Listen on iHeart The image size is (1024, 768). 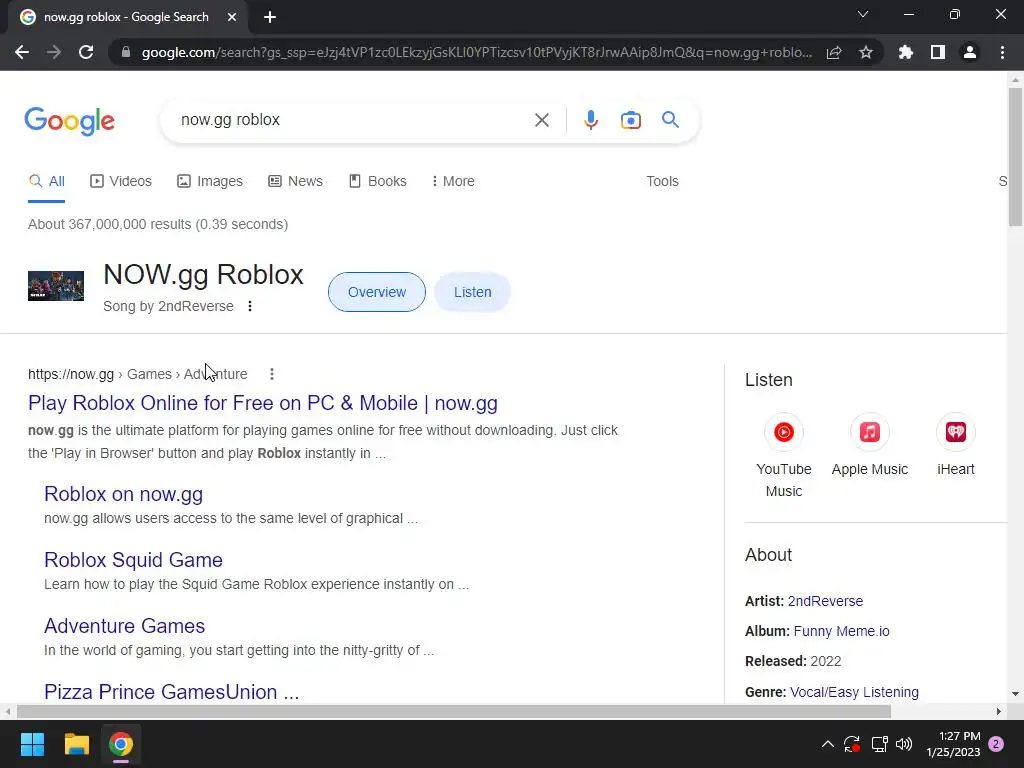pyautogui.click(x=955, y=445)
